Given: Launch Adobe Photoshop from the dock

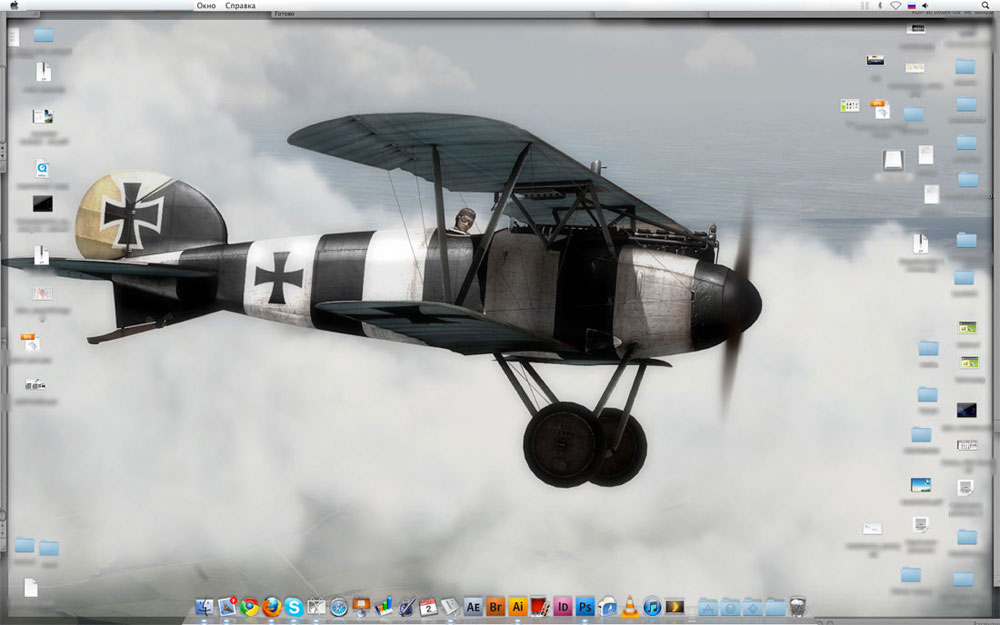Looking at the screenshot, I should 585,606.
